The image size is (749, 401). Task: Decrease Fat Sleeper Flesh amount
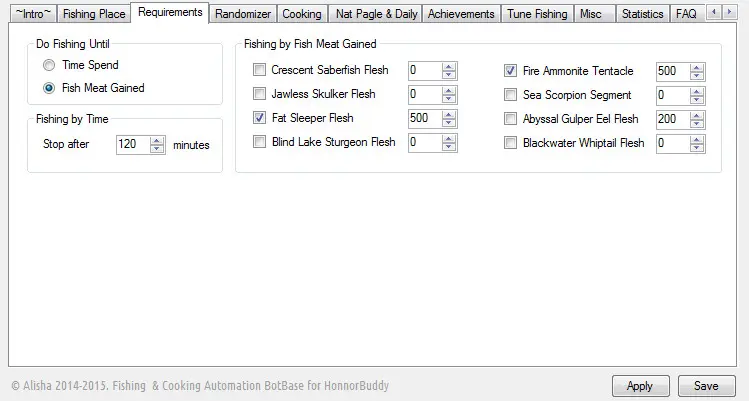449,123
